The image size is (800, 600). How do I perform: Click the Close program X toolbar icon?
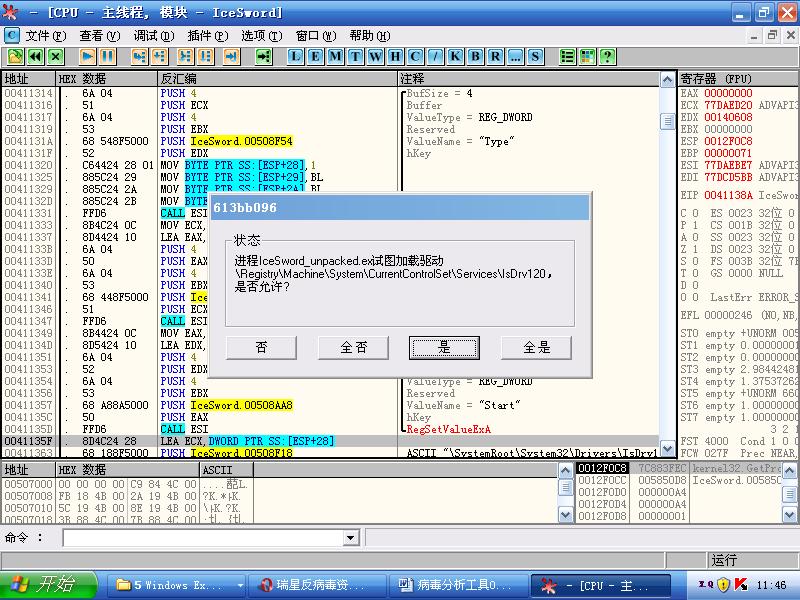[x=56, y=57]
